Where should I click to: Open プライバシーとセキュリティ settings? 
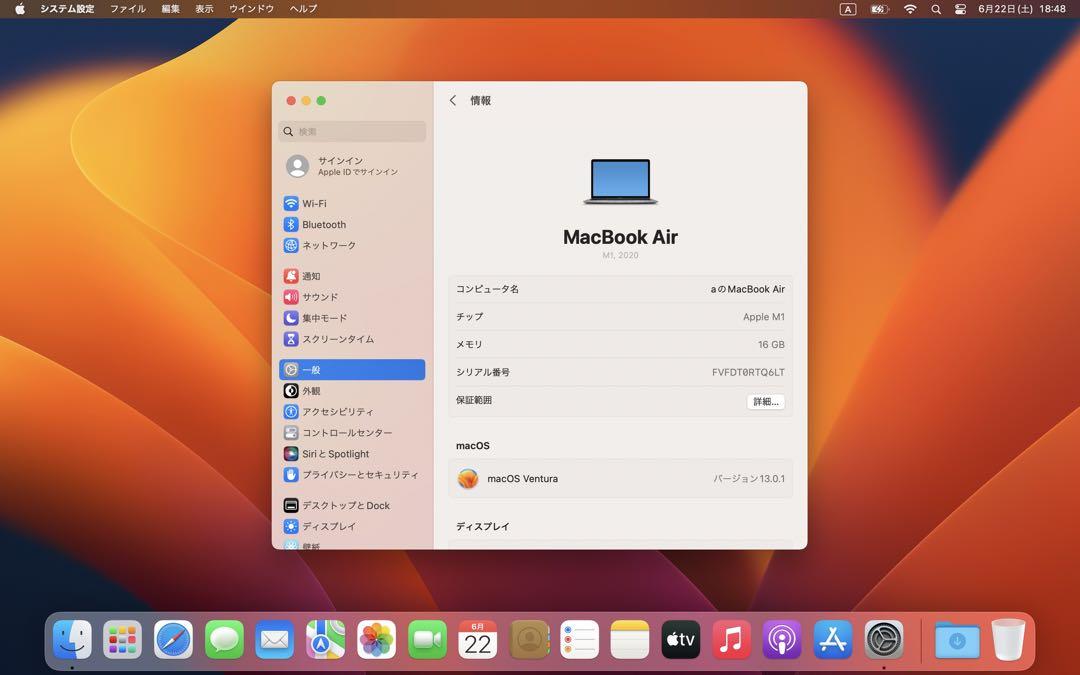click(x=352, y=475)
